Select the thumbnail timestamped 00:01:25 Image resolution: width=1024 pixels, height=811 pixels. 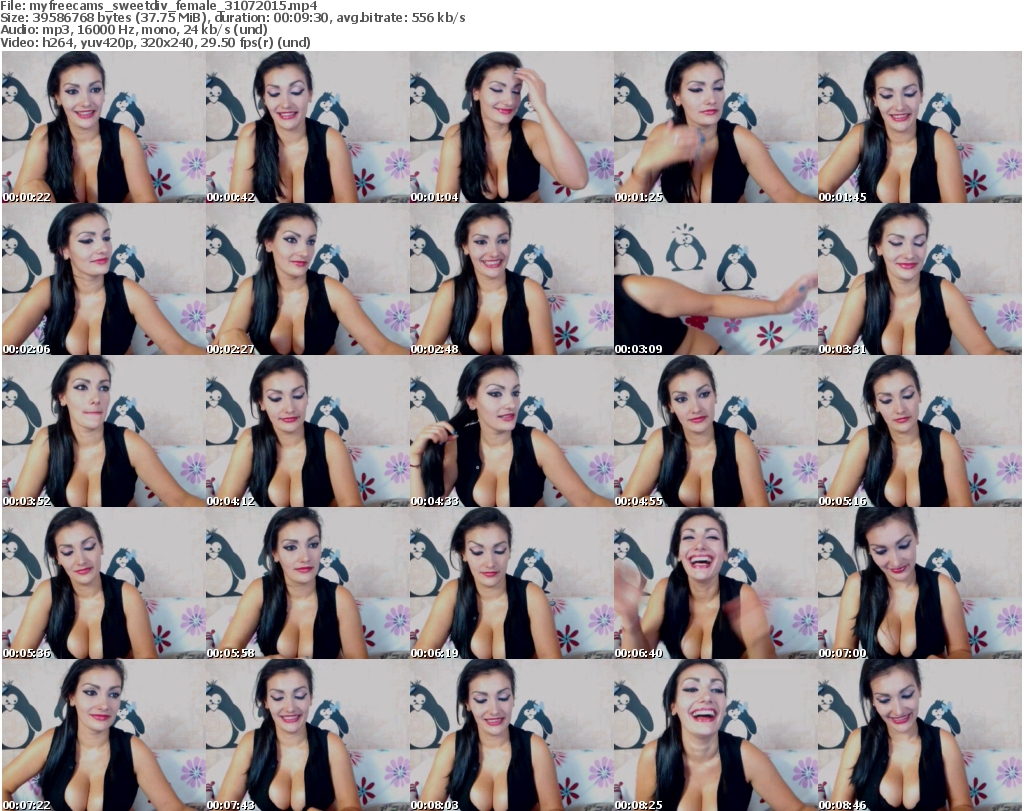tap(715, 127)
